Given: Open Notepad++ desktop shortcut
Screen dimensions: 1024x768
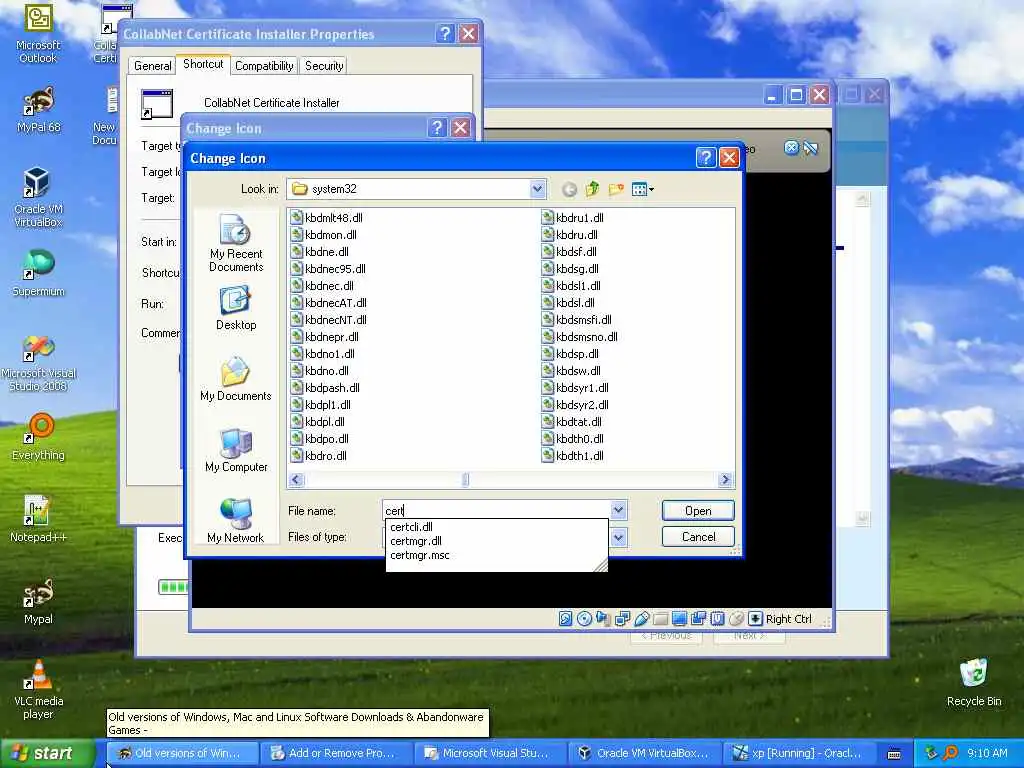Looking at the screenshot, I should tap(38, 519).
